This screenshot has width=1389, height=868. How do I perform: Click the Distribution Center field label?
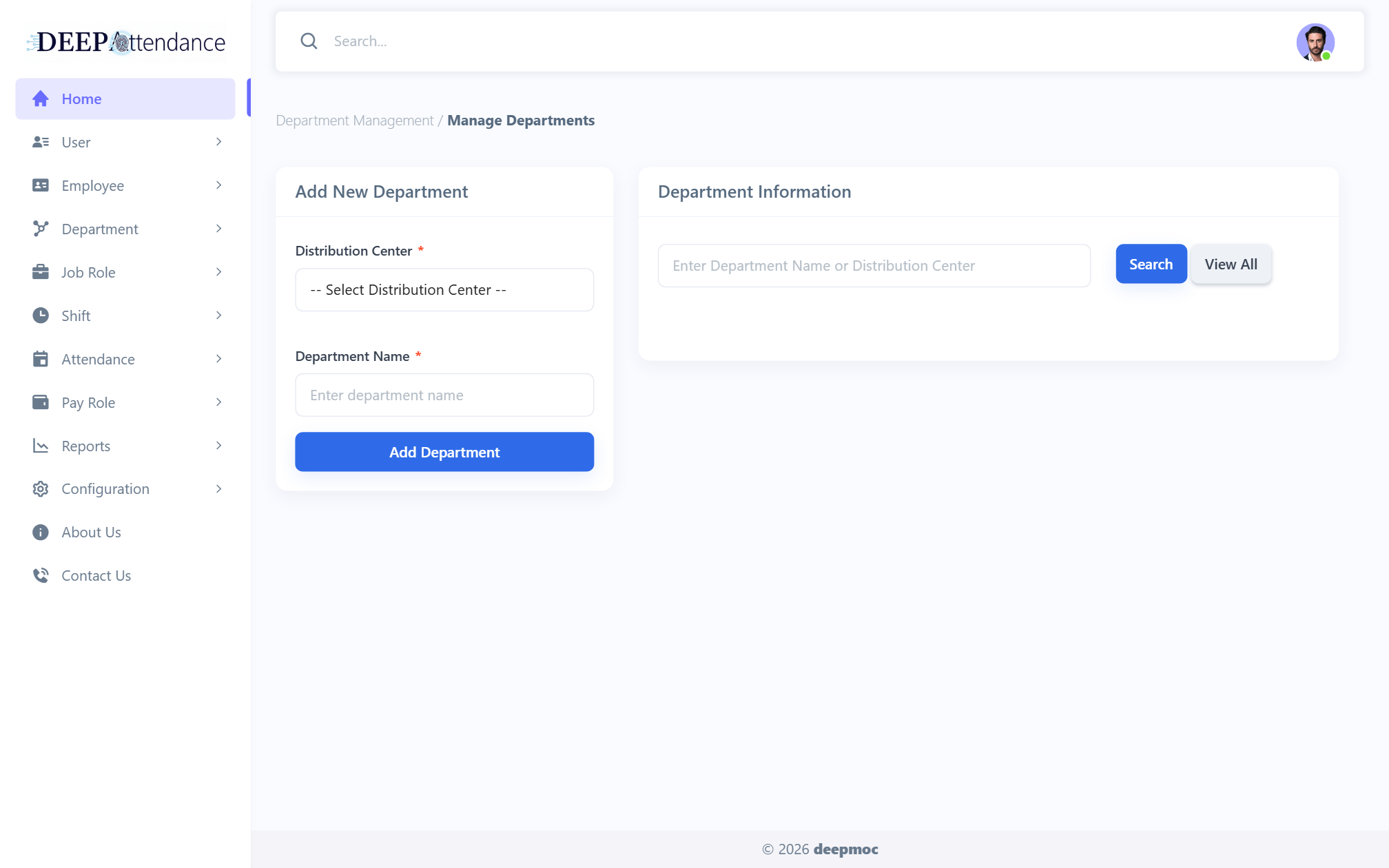353,251
